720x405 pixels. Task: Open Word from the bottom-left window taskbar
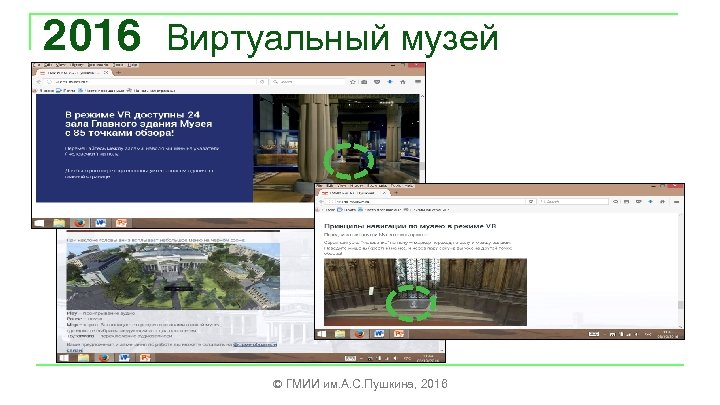point(124,357)
